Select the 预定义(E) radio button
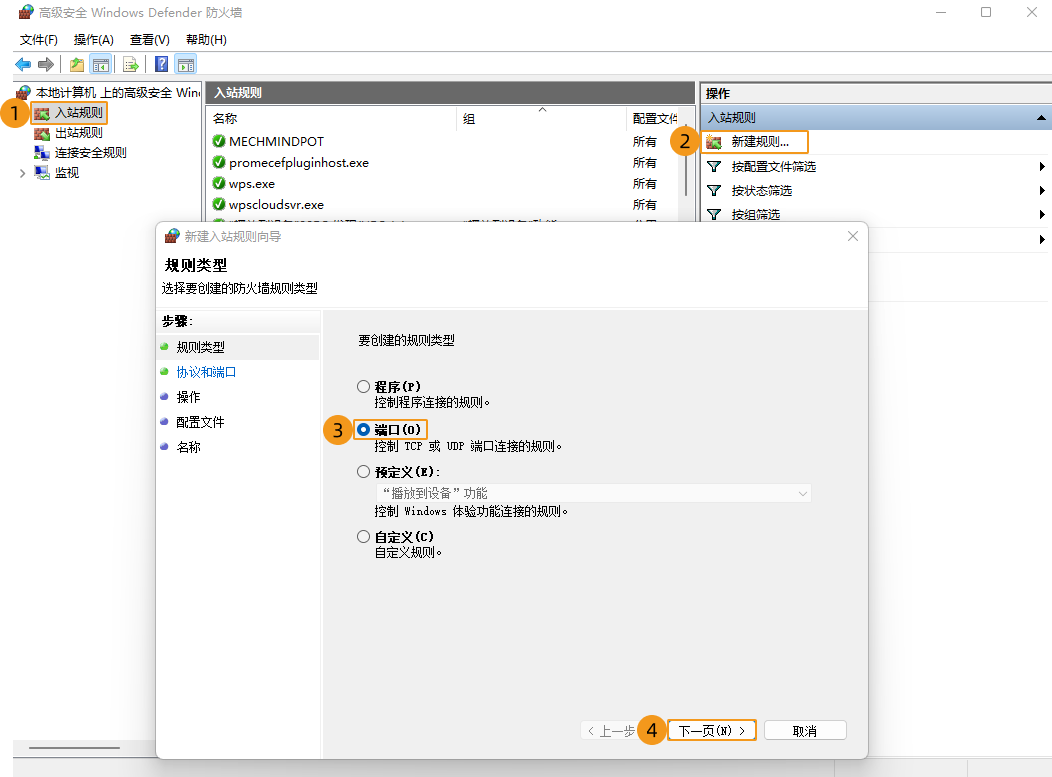The image size is (1052, 777). coord(364,472)
